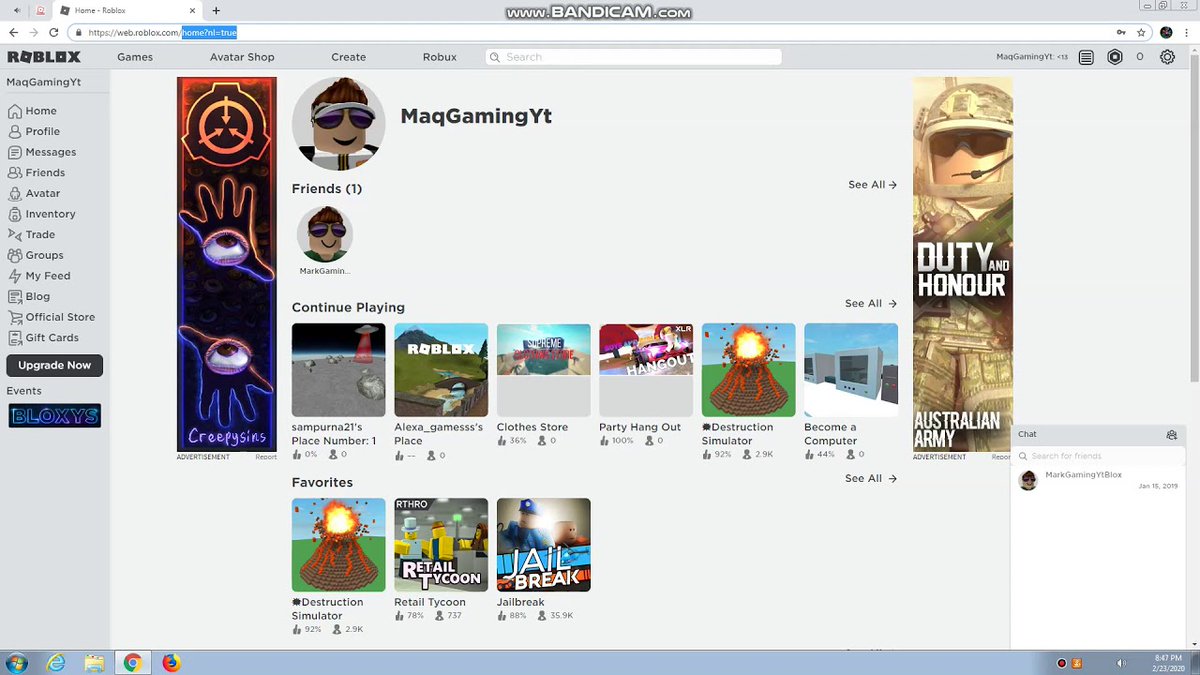Click the Duty and Honour advertisement

pos(962,265)
